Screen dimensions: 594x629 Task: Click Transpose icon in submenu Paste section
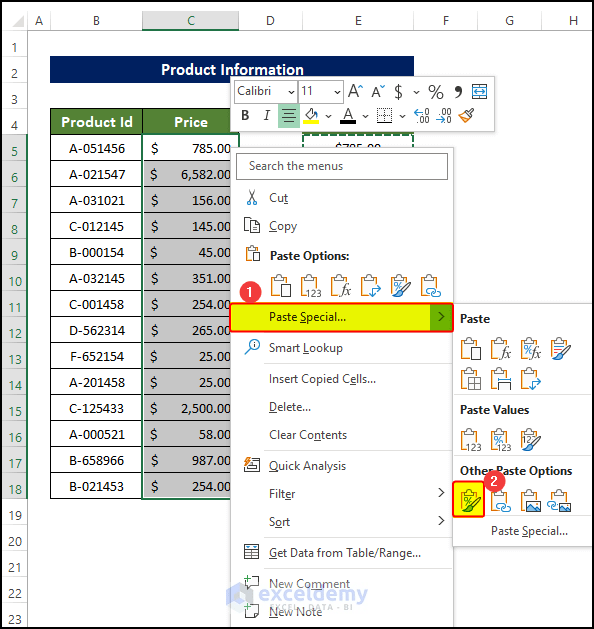pyautogui.click(x=531, y=379)
